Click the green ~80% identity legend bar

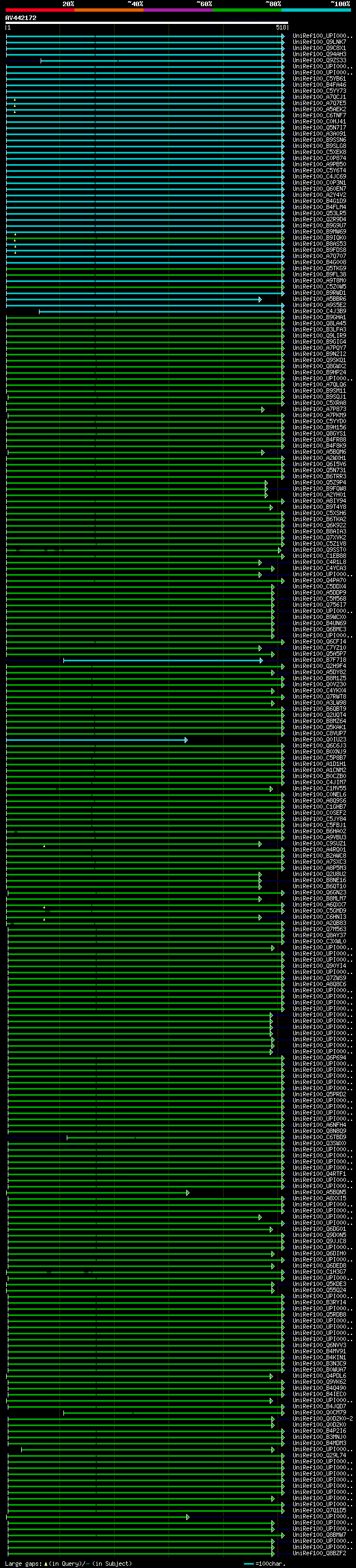pos(247,10)
